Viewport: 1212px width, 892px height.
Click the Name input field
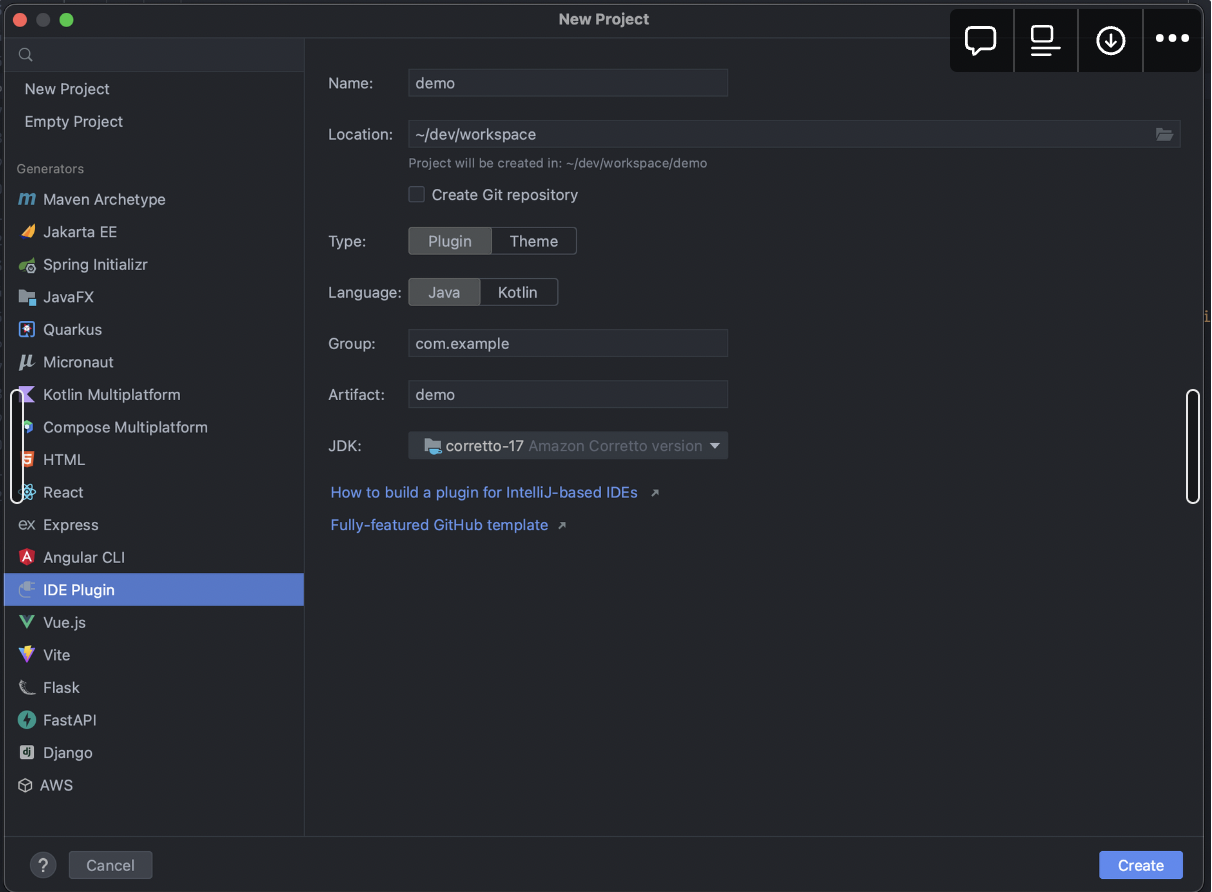[x=568, y=83]
